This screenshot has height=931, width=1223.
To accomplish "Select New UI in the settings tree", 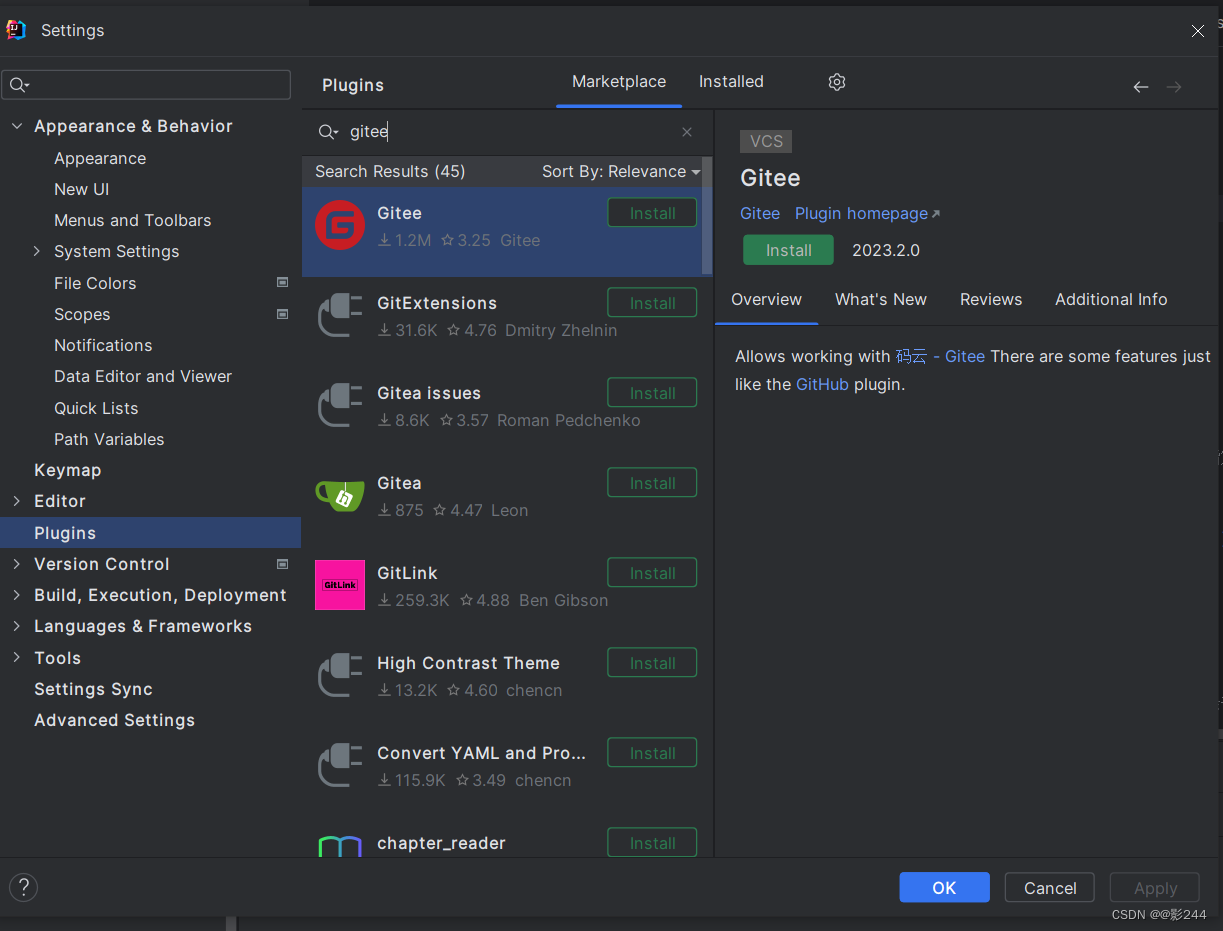I will (x=82, y=189).
